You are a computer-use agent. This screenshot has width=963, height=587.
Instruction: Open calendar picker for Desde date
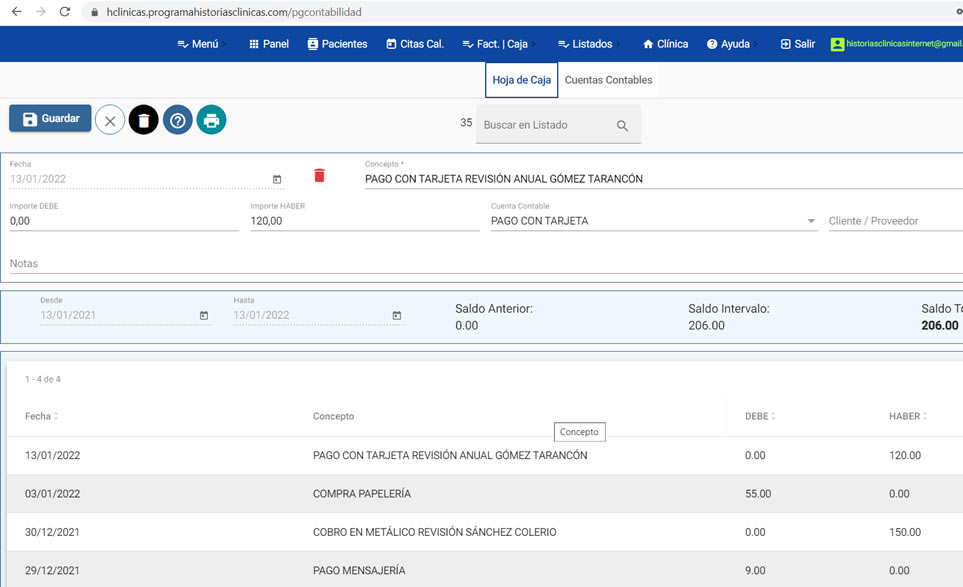(204, 315)
